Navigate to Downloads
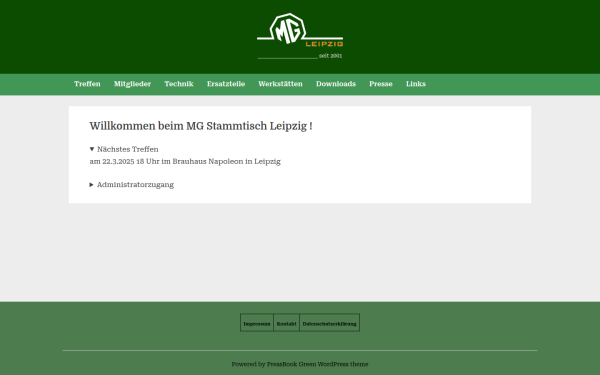 (336, 84)
